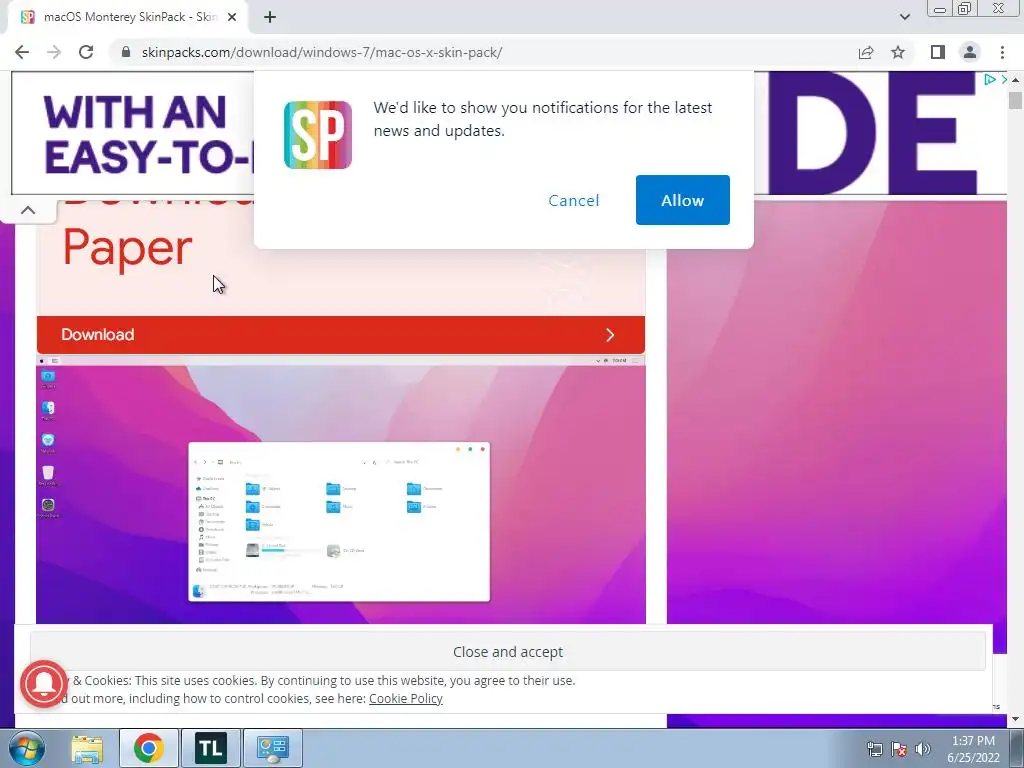1024x768 pixels.
Task: Click the network tray icon
Action: 874,749
